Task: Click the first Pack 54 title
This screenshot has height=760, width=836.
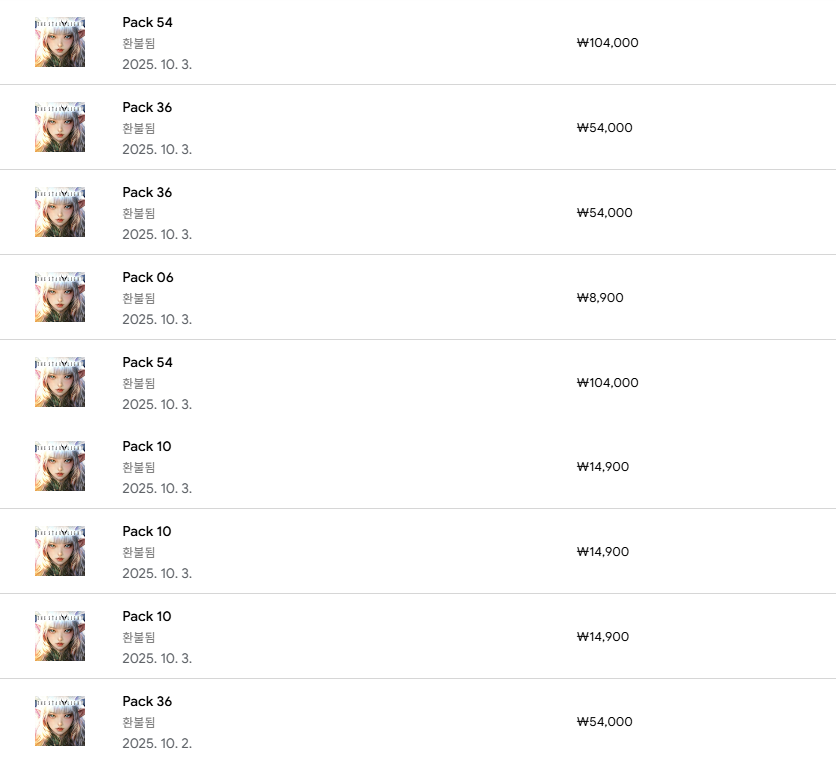Action: click(x=147, y=22)
